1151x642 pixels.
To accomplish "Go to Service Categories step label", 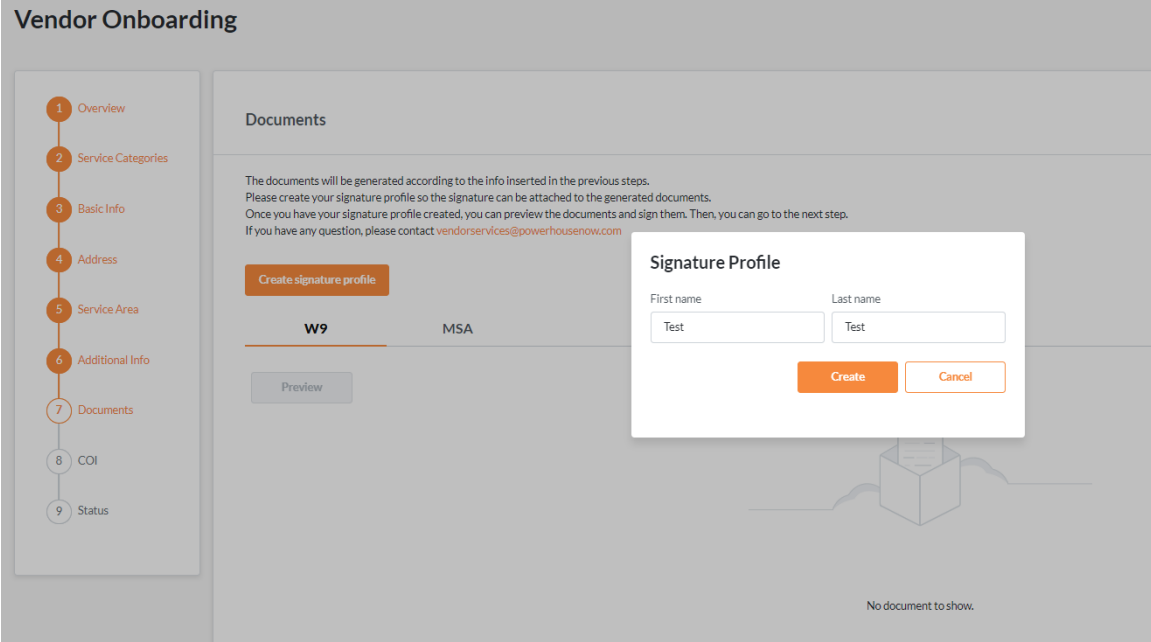I will click(x=123, y=158).
